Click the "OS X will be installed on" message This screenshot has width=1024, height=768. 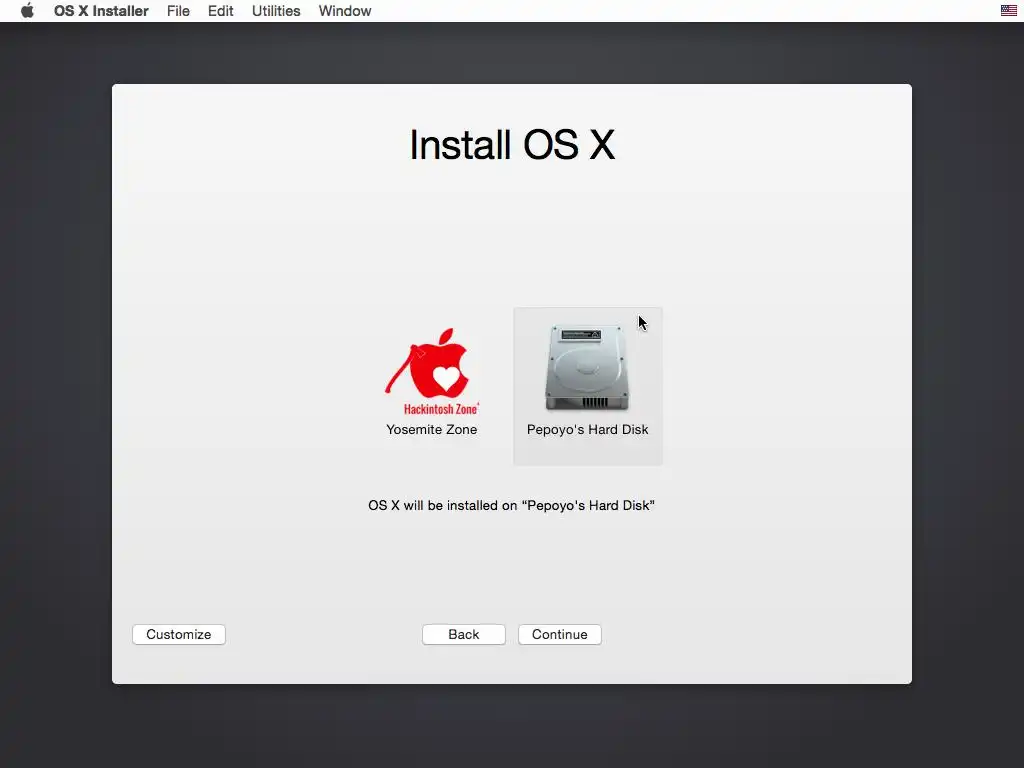[x=511, y=505]
